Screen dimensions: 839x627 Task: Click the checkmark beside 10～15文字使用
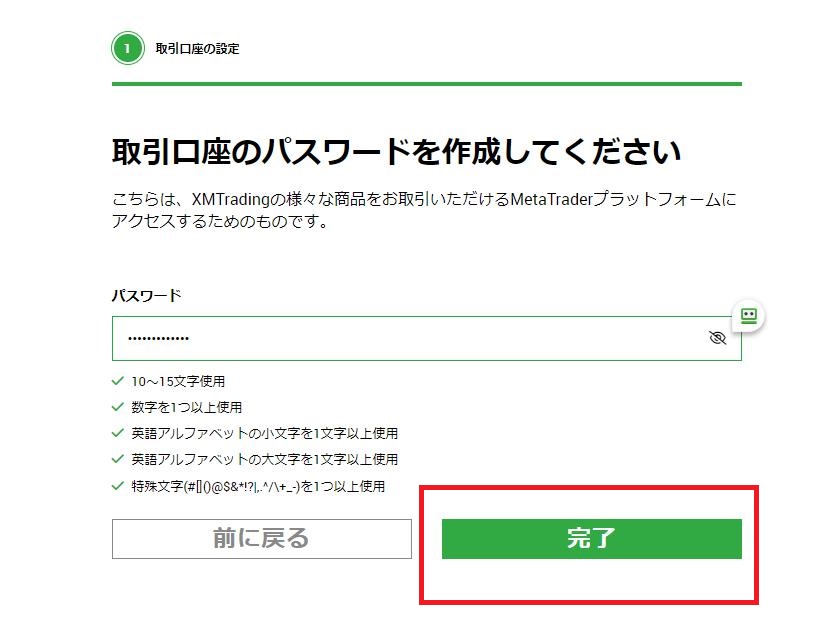118,381
